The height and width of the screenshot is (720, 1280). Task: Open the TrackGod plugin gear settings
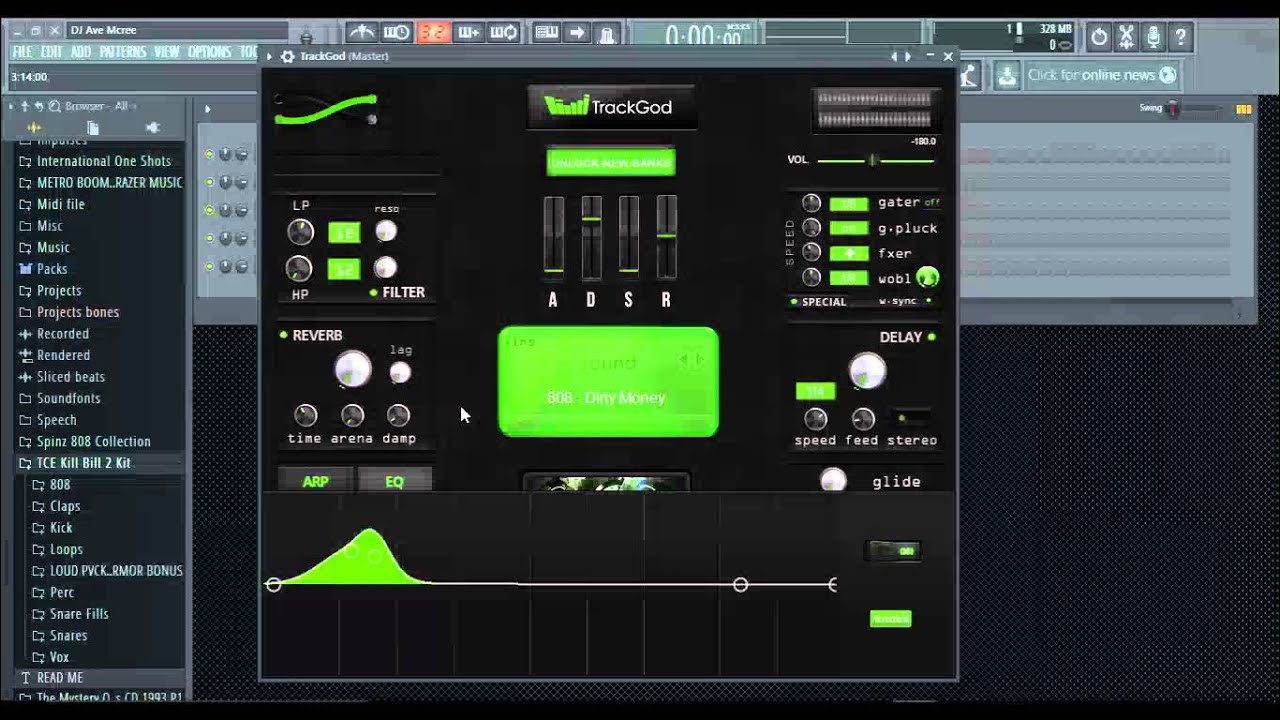(288, 57)
